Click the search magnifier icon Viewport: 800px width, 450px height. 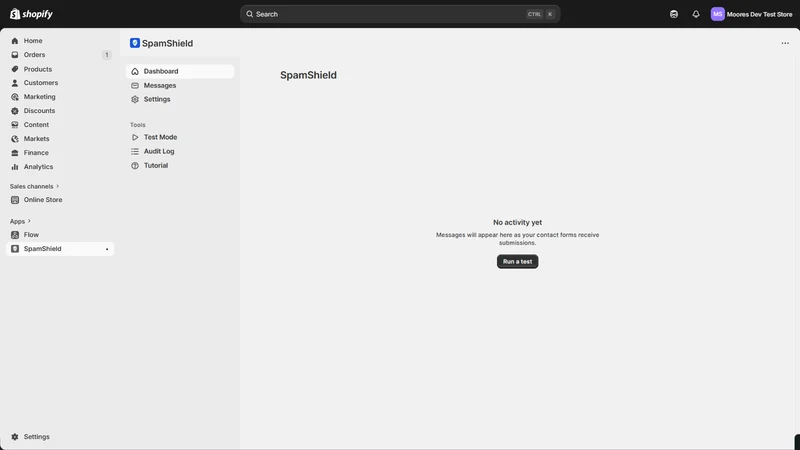tap(249, 14)
